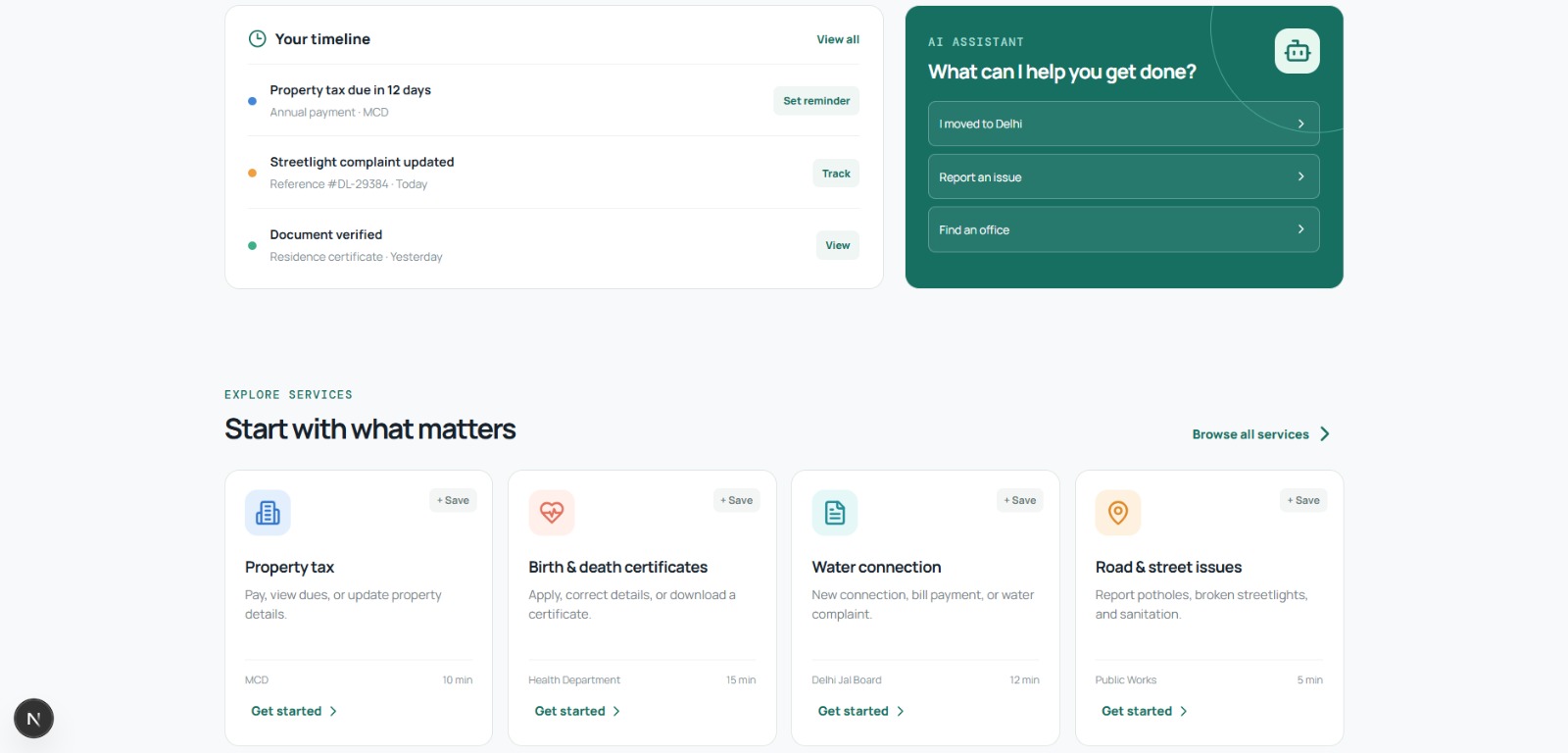The width and height of the screenshot is (1568, 753).
Task: Get started with Birth & death certificates
Action: (577, 712)
